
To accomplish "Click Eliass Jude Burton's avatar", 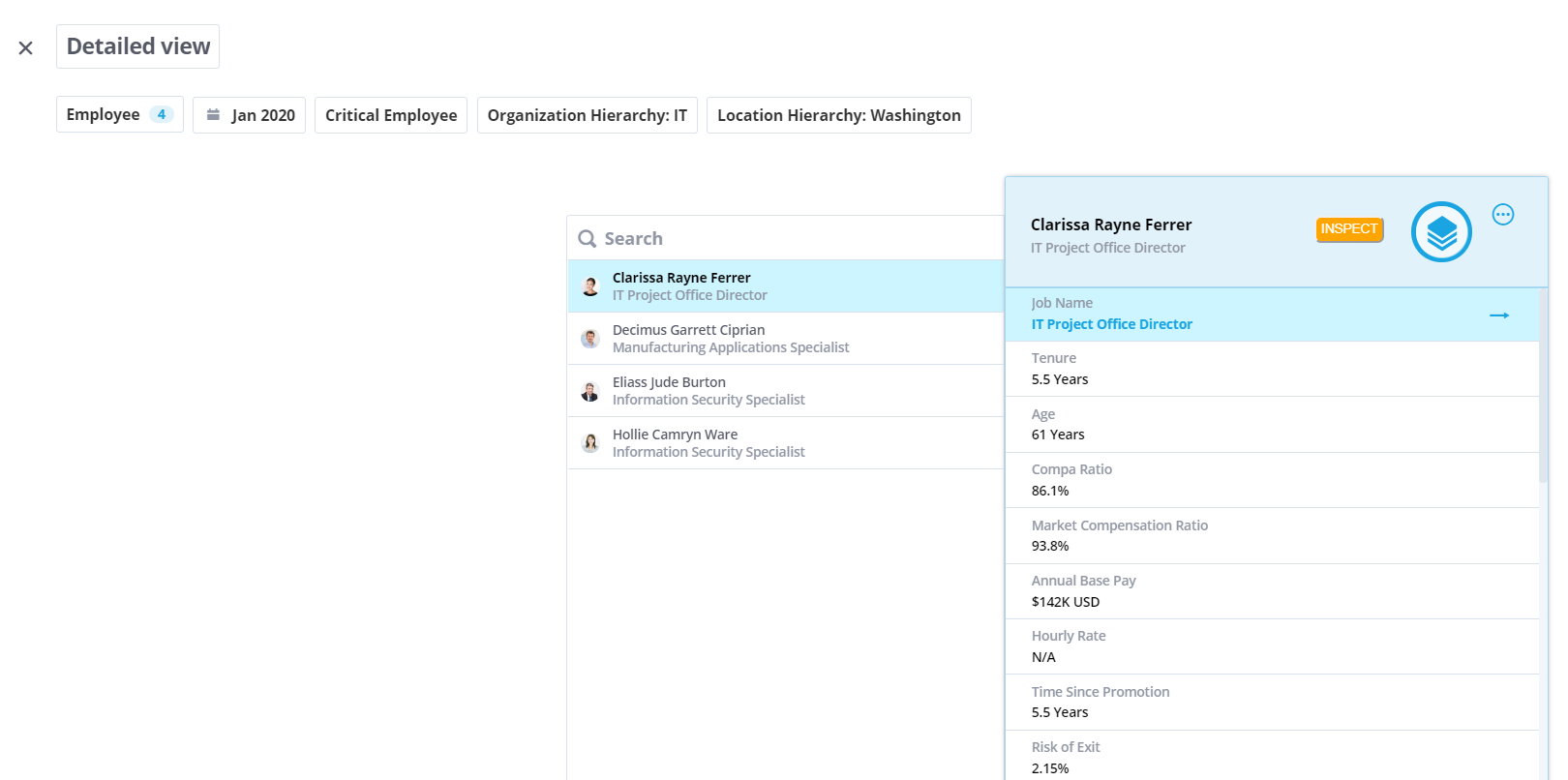I will click(x=590, y=391).
